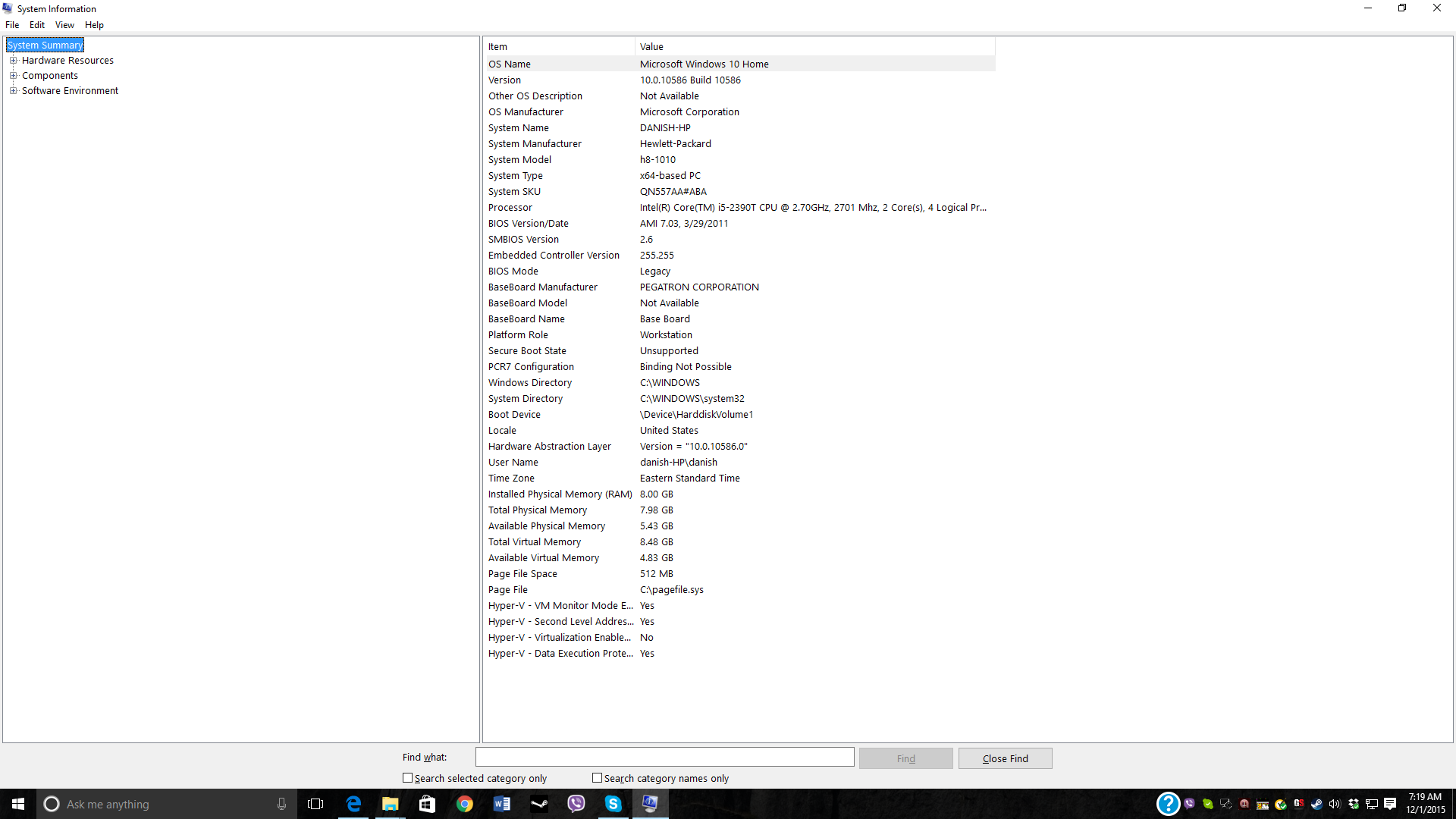Open Microsoft Word from the taskbar
Viewport: 1456px width, 819px height.
tap(502, 804)
